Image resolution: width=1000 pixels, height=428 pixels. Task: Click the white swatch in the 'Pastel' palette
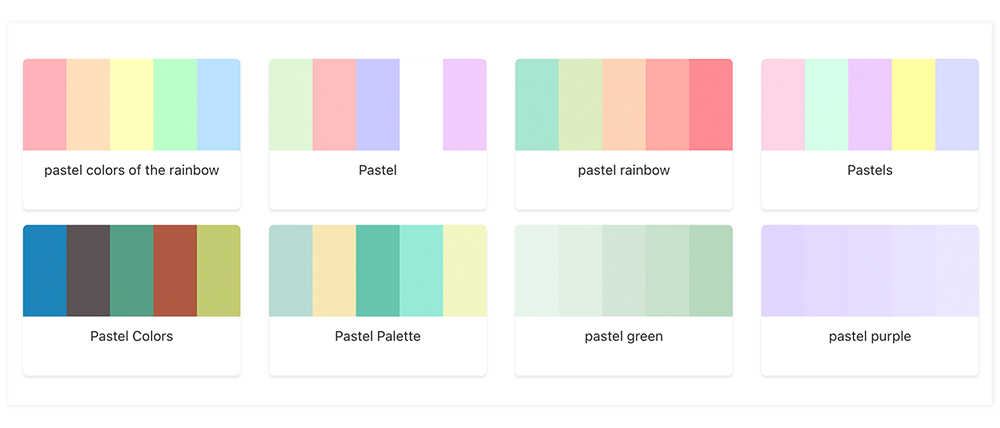[421, 104]
